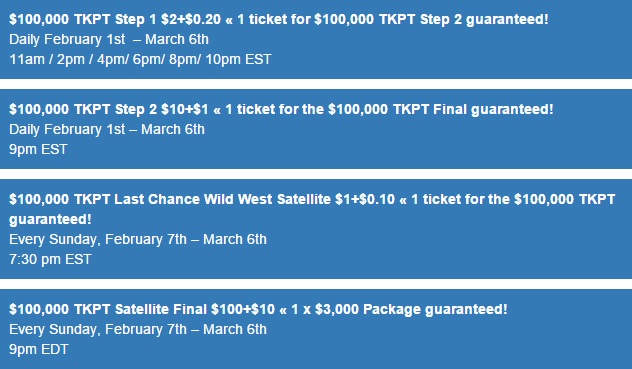This screenshot has height=369, width=632.
Task: Click '1 ticket for $100,000 TKPT Step 2 guaranteed!'
Action: [393, 19]
